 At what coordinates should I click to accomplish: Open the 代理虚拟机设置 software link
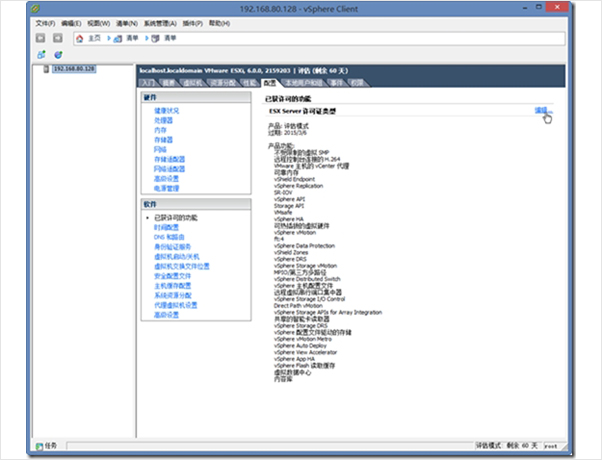pyautogui.click(x=176, y=305)
